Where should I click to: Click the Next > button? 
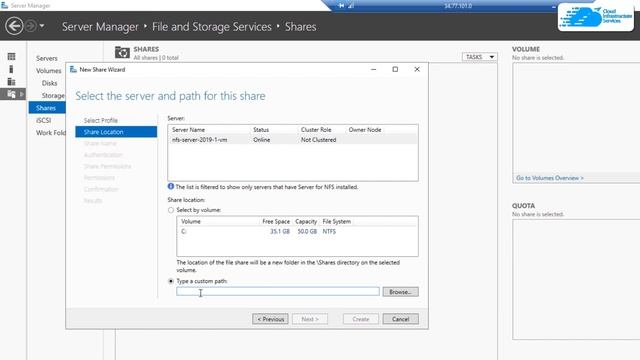(x=310, y=319)
